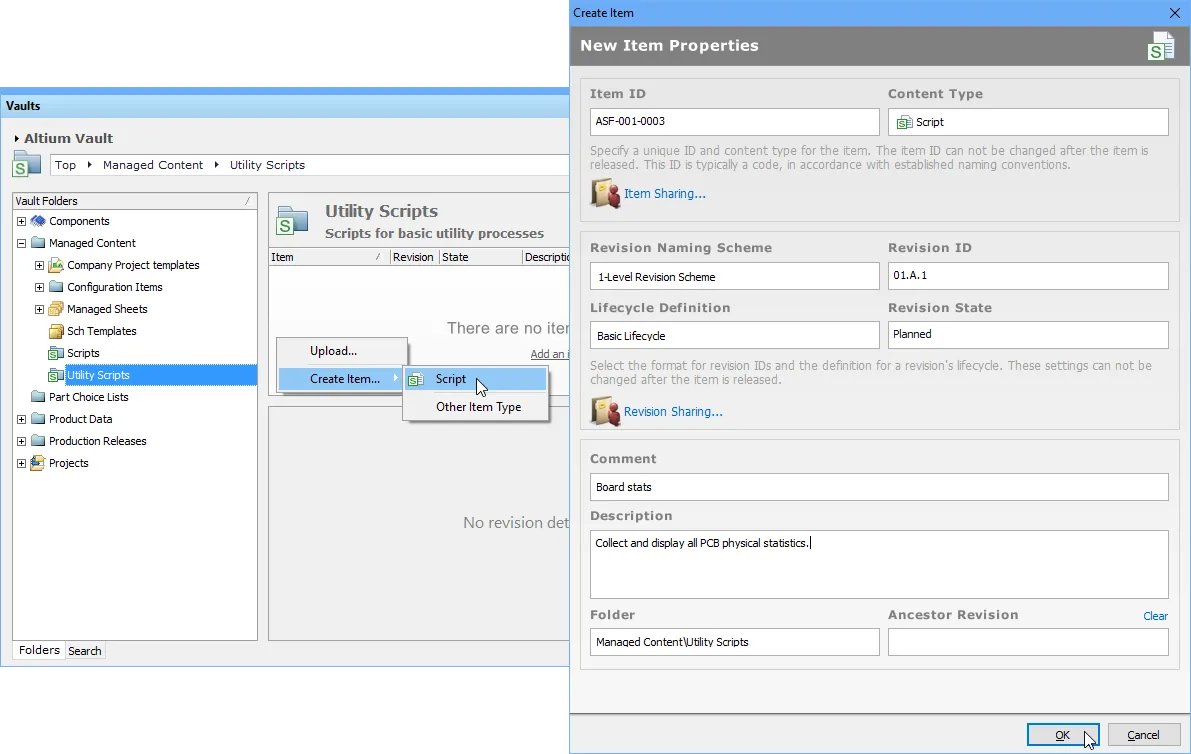Viewport: 1191px width, 754px height.
Task: Click the Script icon inside Content Type field
Action: [x=904, y=122]
